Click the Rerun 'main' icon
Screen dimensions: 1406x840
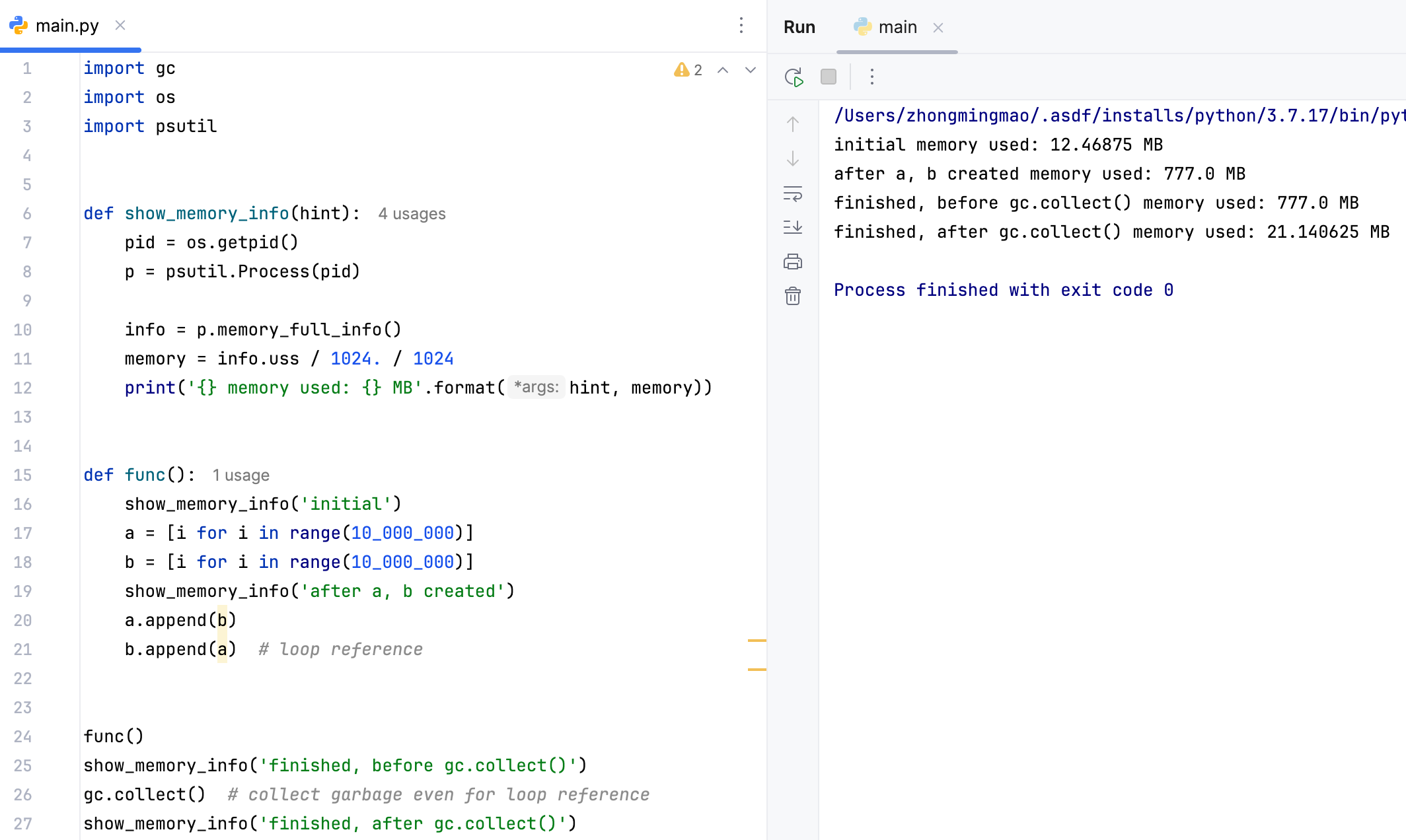pyautogui.click(x=794, y=77)
